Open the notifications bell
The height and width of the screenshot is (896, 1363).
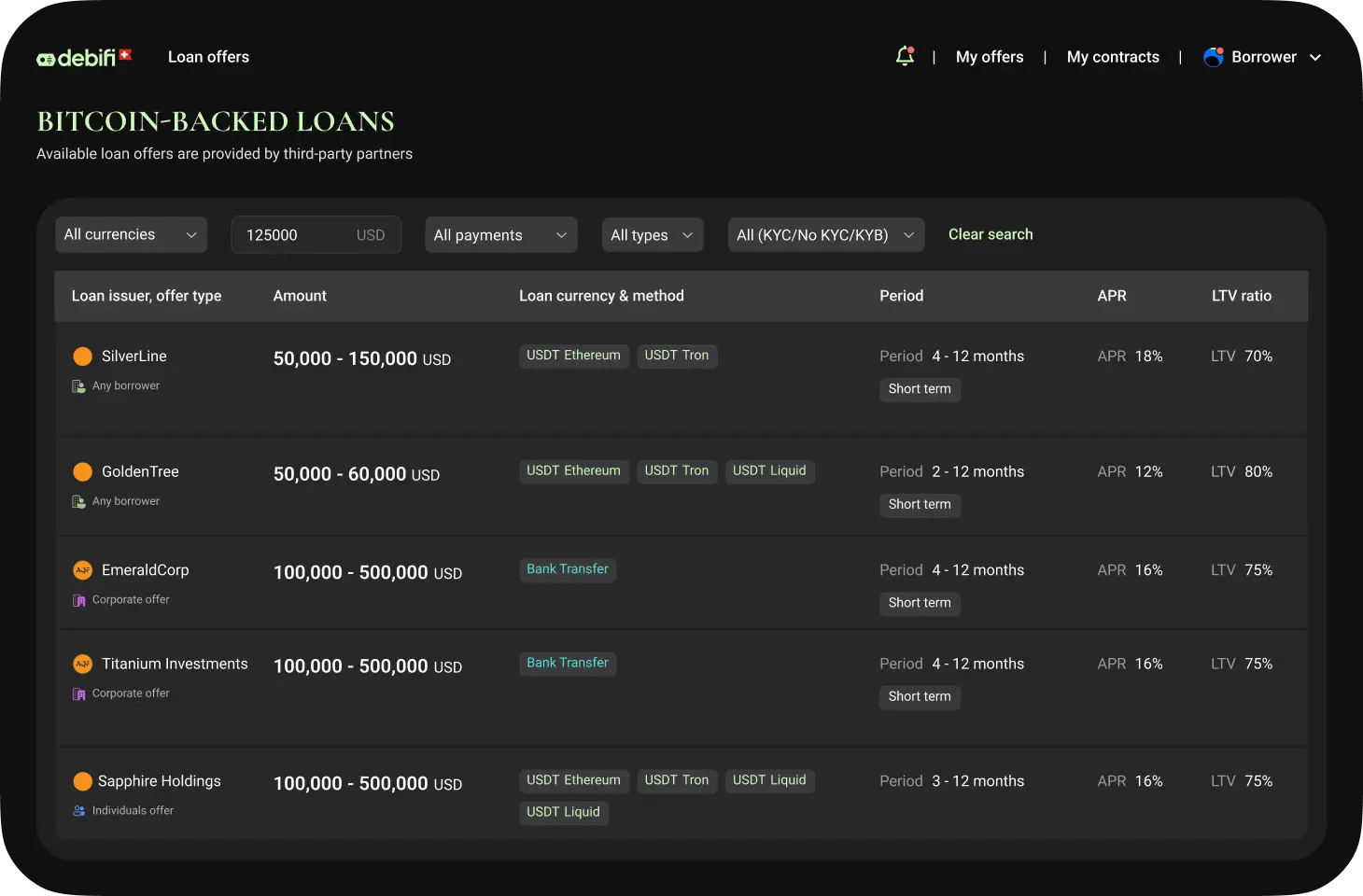point(905,56)
